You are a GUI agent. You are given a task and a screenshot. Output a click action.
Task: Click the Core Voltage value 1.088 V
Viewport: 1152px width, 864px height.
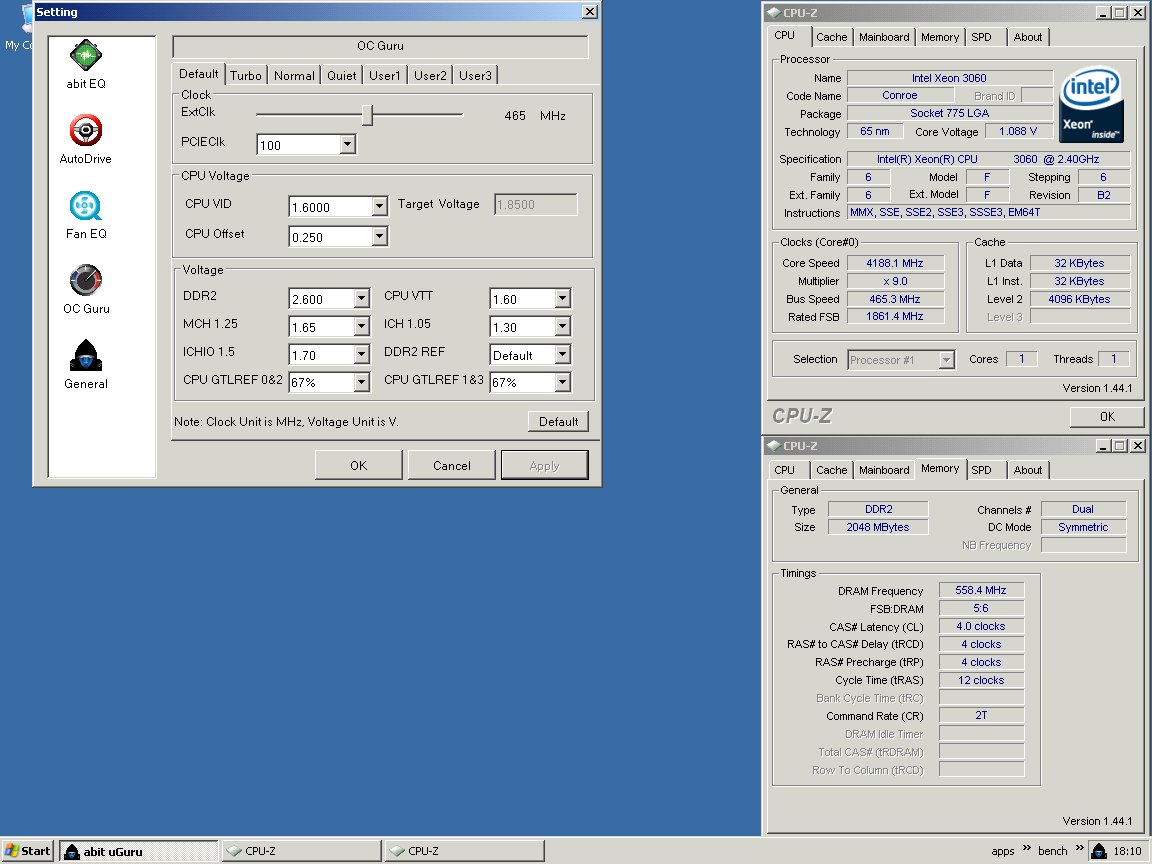[1018, 131]
